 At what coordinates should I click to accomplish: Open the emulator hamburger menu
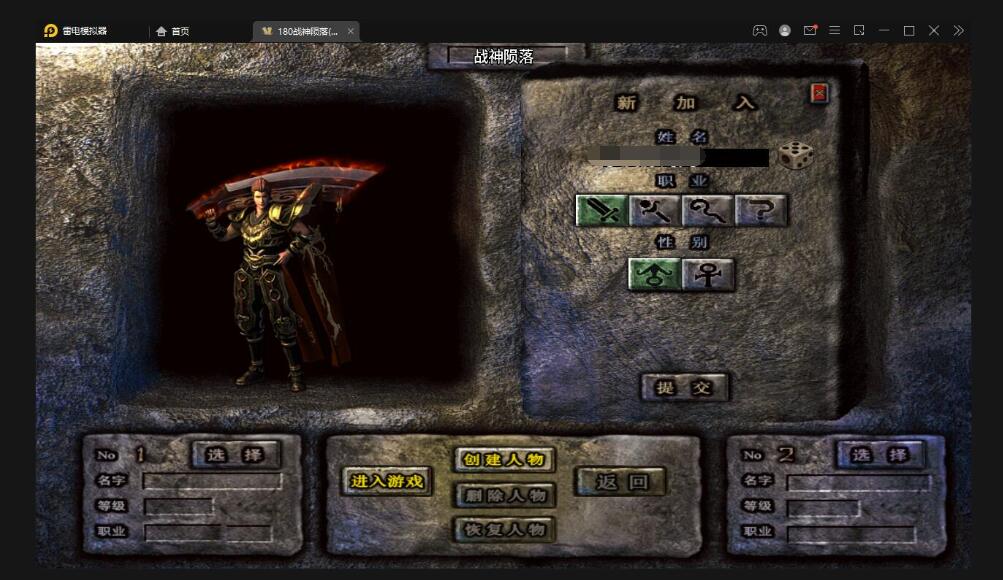834,31
